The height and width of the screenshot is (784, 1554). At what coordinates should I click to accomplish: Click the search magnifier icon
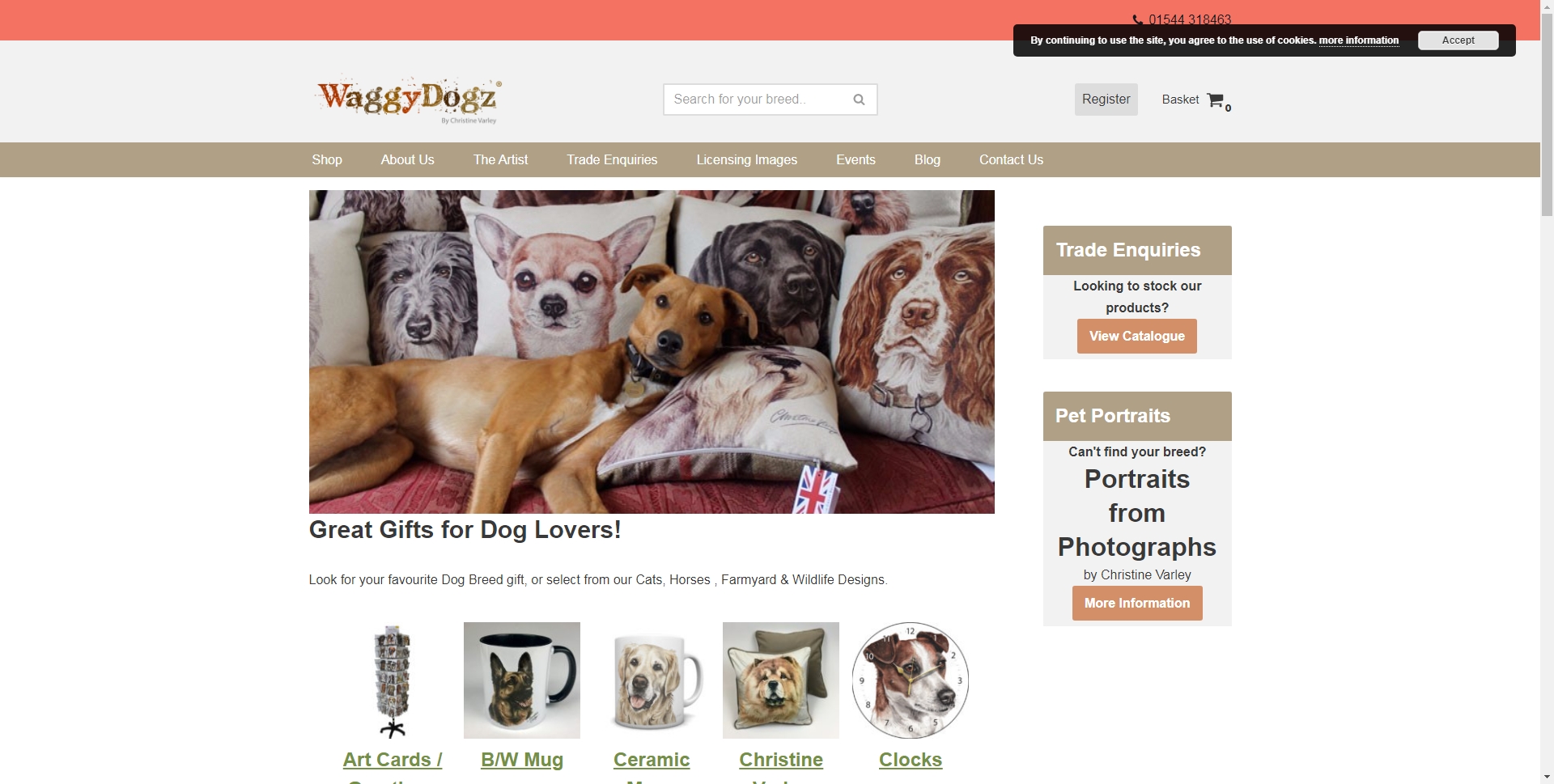(x=859, y=100)
